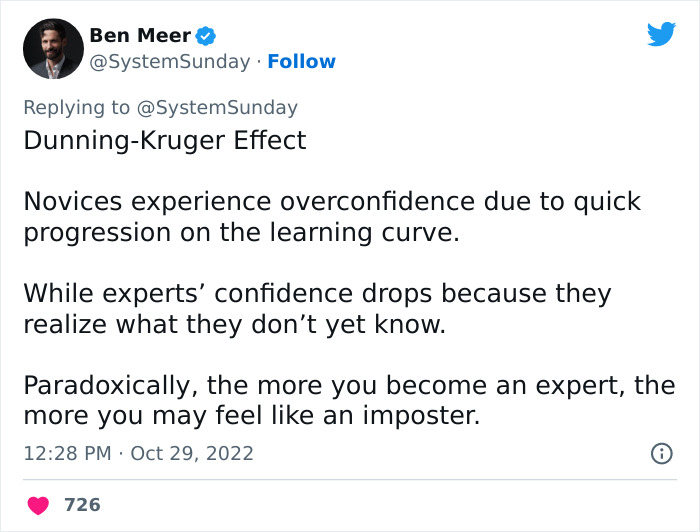The height and width of the screenshot is (532, 700).
Task: Like the tweet with heart icon
Action: click(39, 505)
